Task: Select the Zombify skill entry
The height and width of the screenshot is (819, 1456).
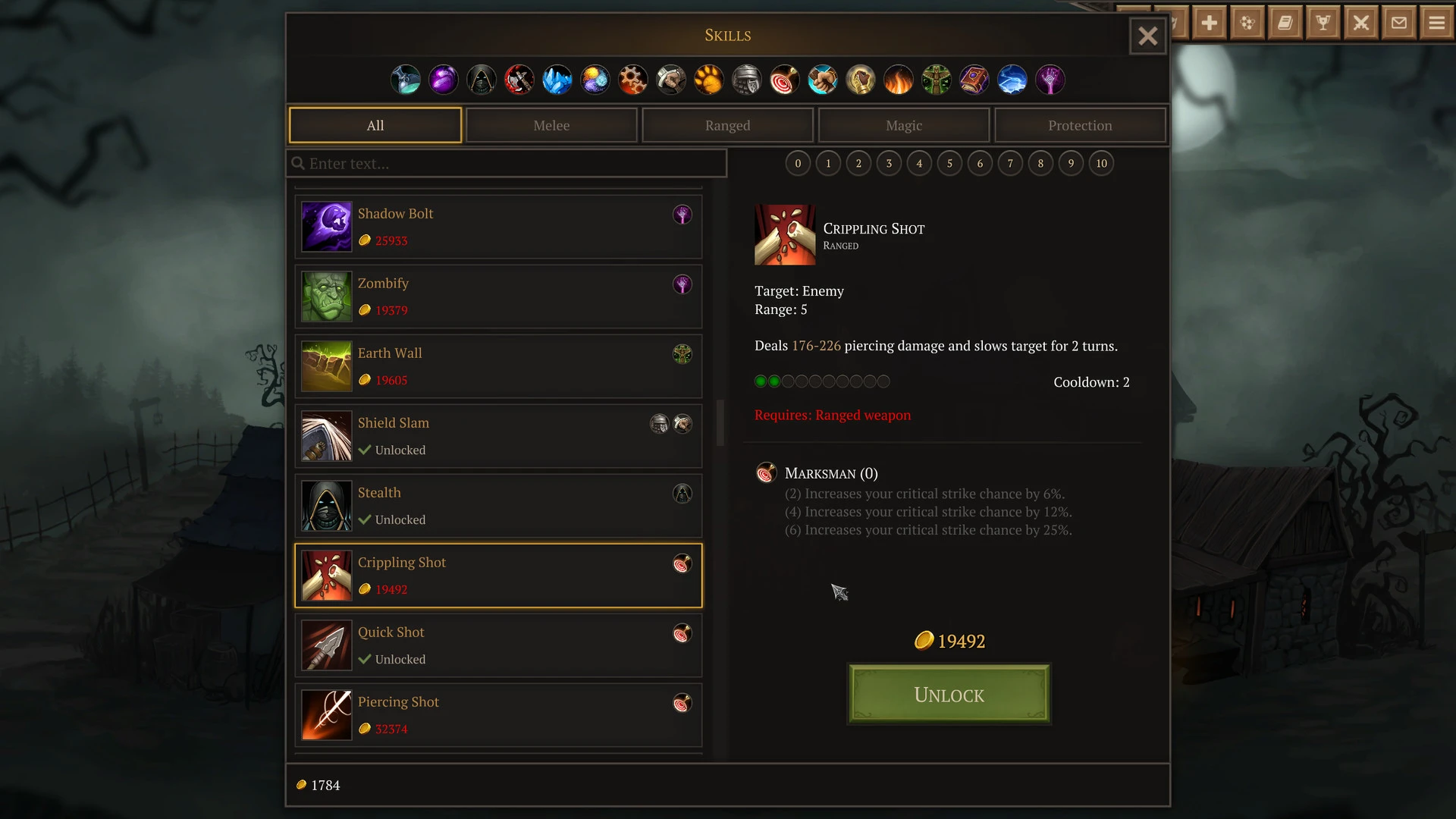Action: (498, 297)
